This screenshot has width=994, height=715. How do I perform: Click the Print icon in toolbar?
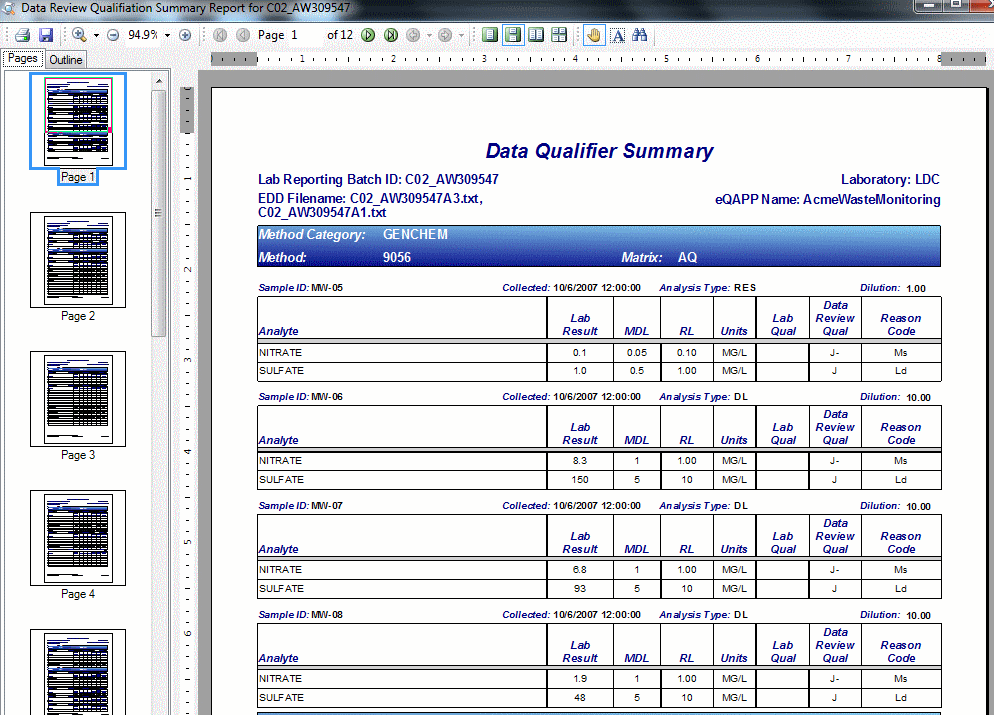point(22,35)
